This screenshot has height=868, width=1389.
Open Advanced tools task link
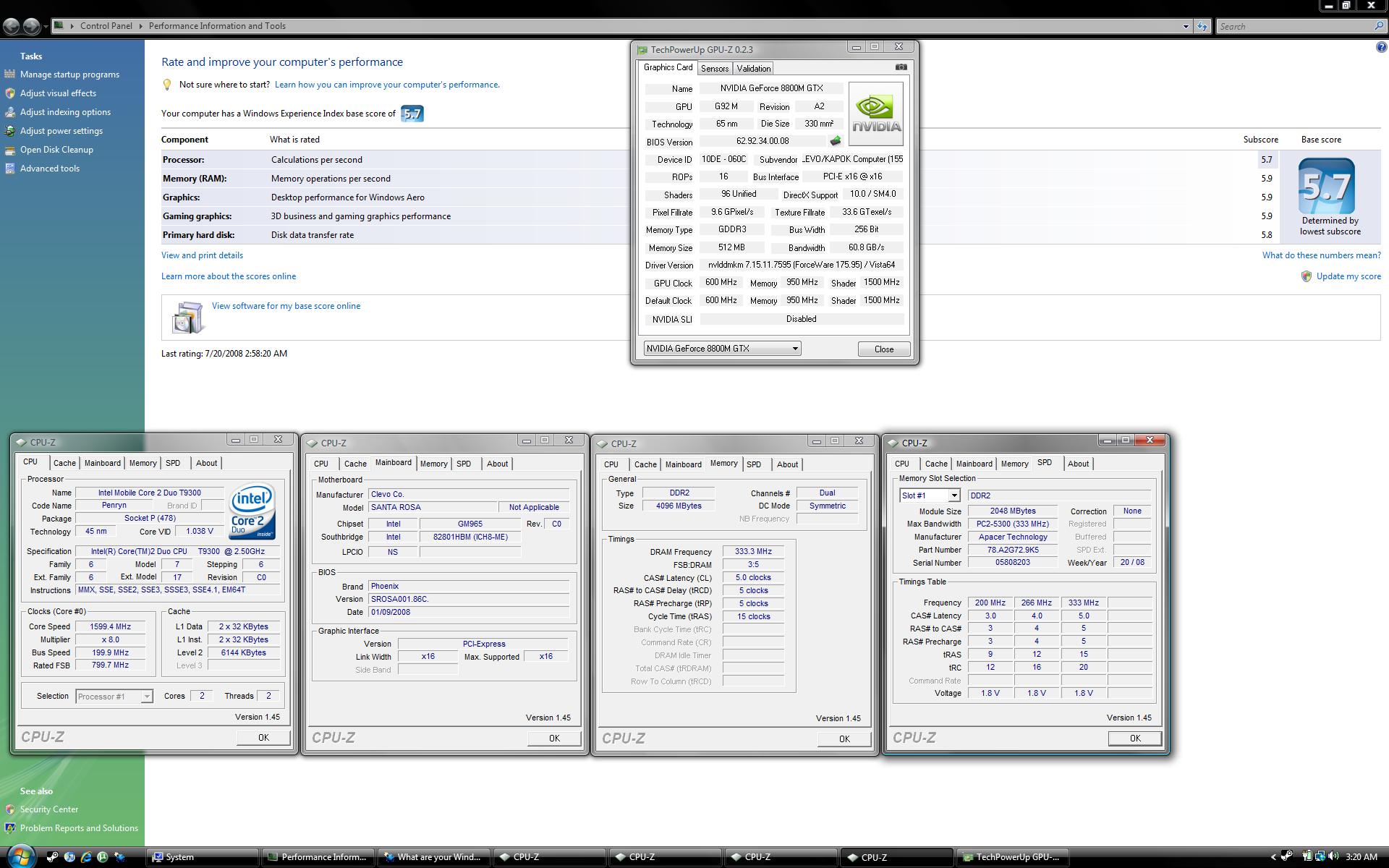click(50, 169)
